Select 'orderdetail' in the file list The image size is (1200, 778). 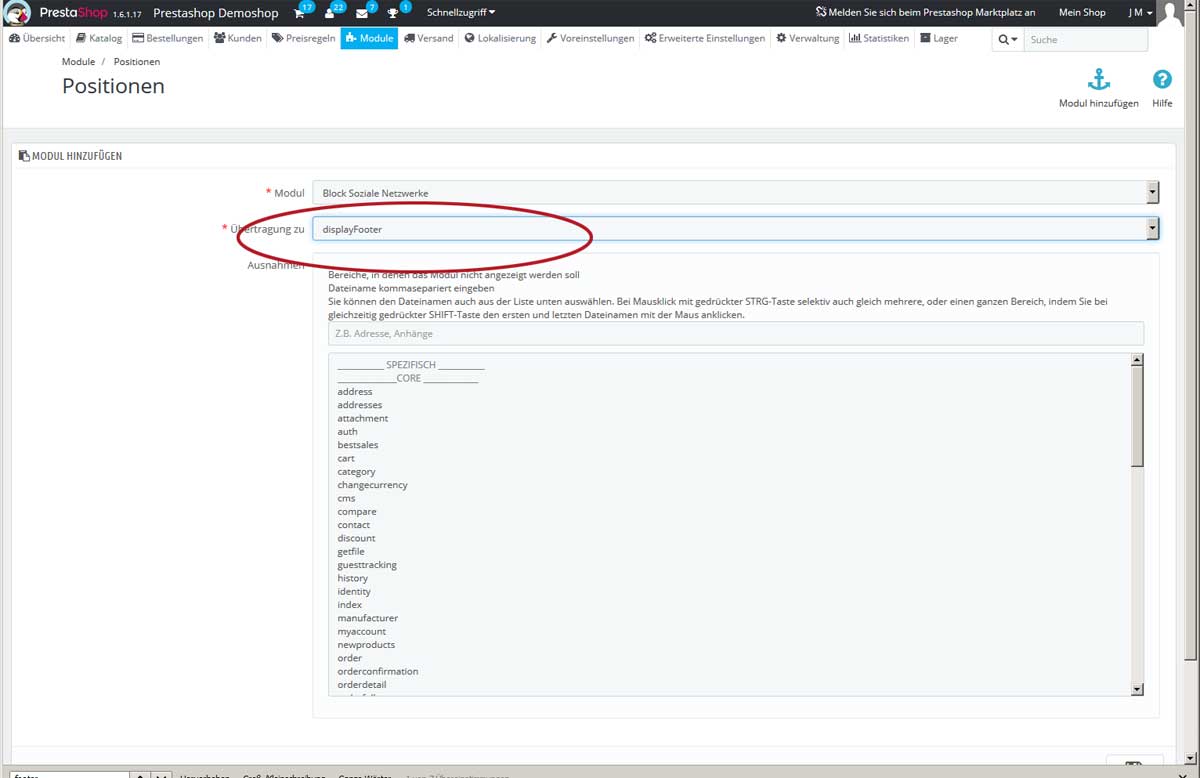362,685
